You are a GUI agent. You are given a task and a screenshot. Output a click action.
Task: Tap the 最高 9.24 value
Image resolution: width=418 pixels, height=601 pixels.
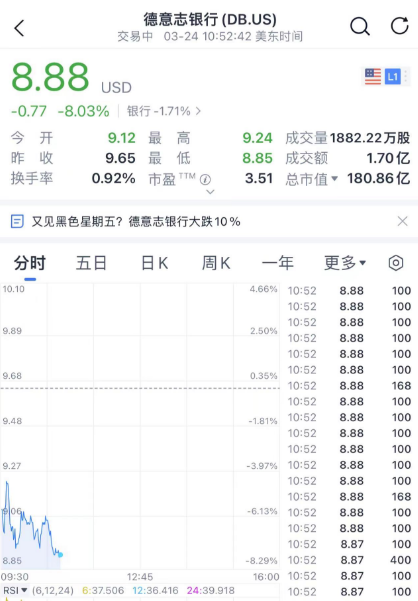(x=257, y=138)
